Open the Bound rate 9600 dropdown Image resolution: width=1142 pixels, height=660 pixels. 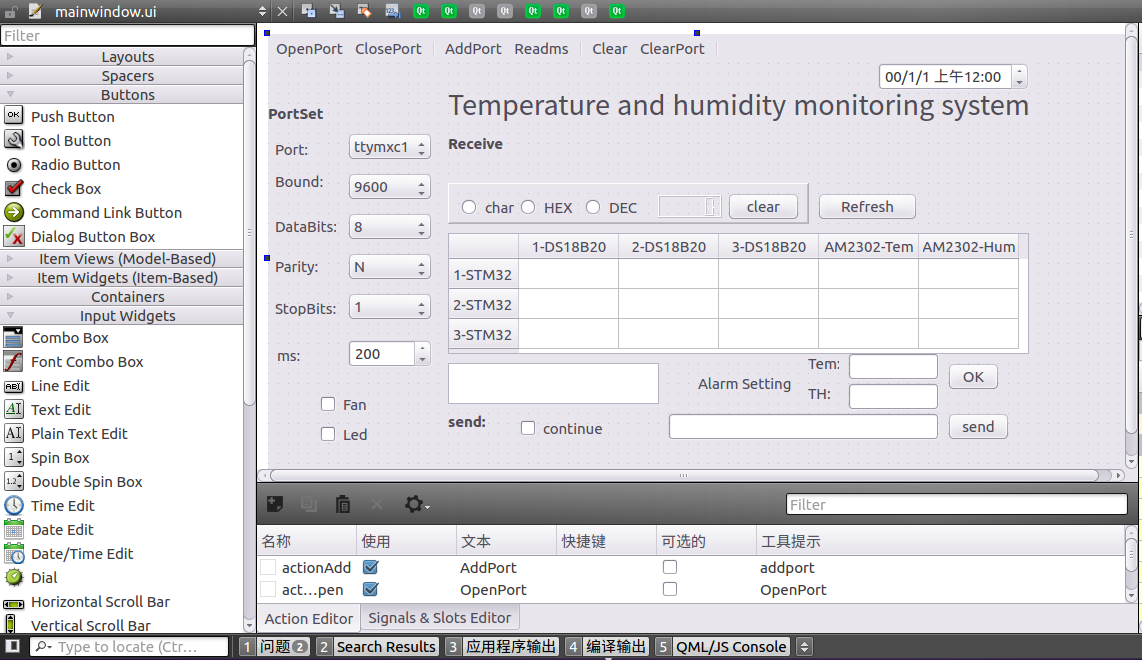[x=389, y=187]
